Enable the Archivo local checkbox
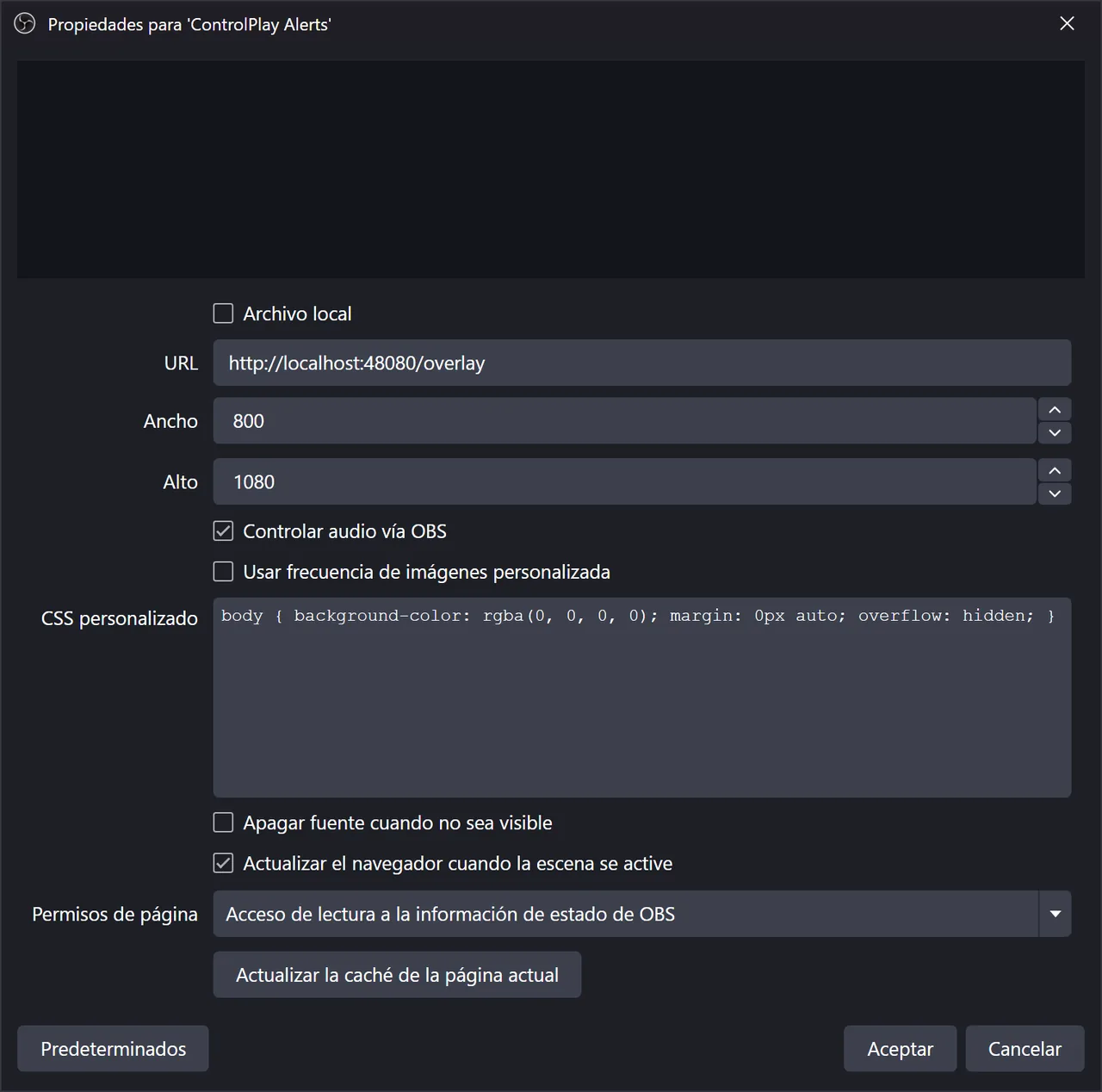This screenshot has width=1102, height=1092. [x=223, y=313]
